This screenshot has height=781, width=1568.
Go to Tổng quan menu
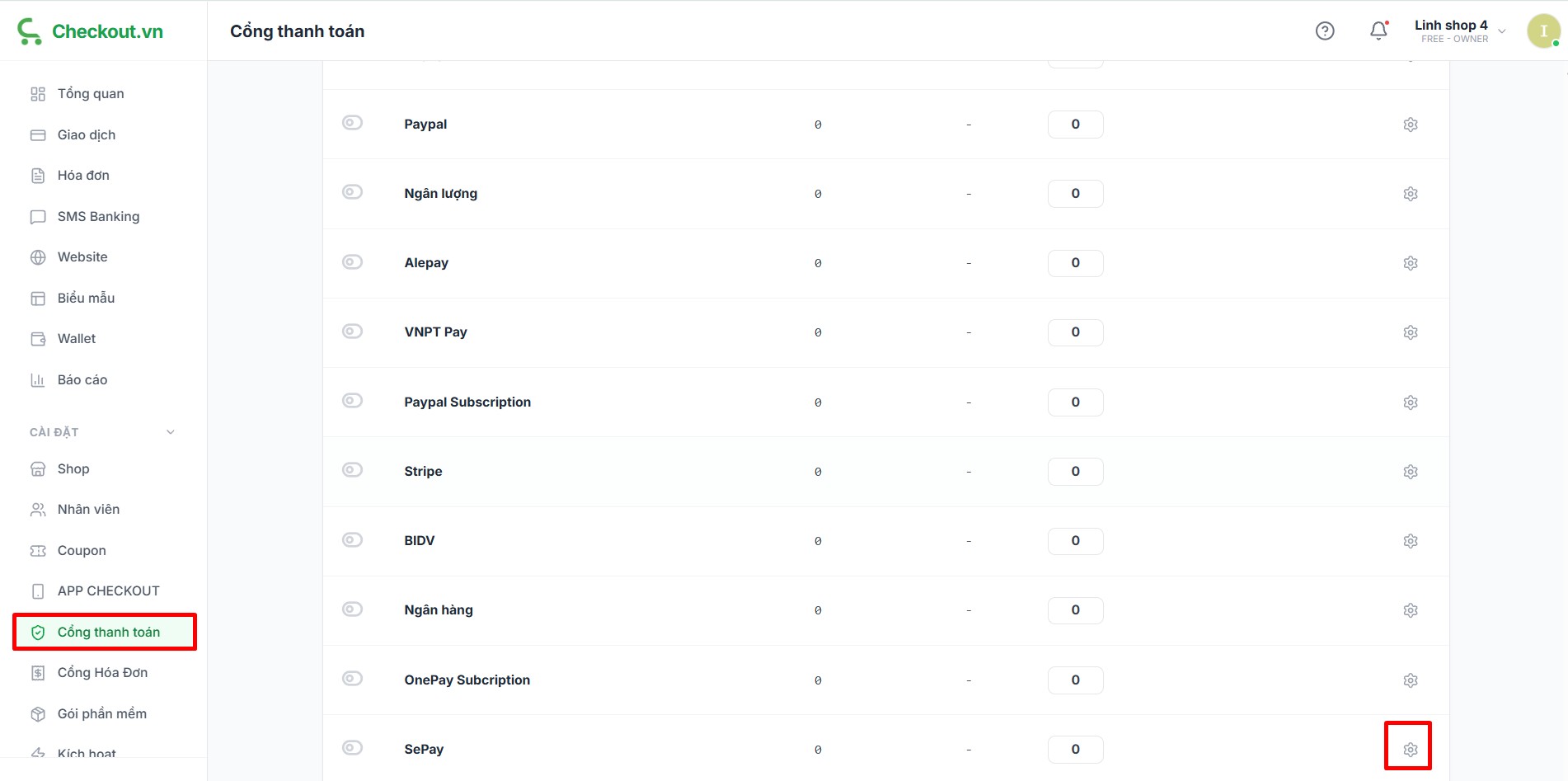91,94
